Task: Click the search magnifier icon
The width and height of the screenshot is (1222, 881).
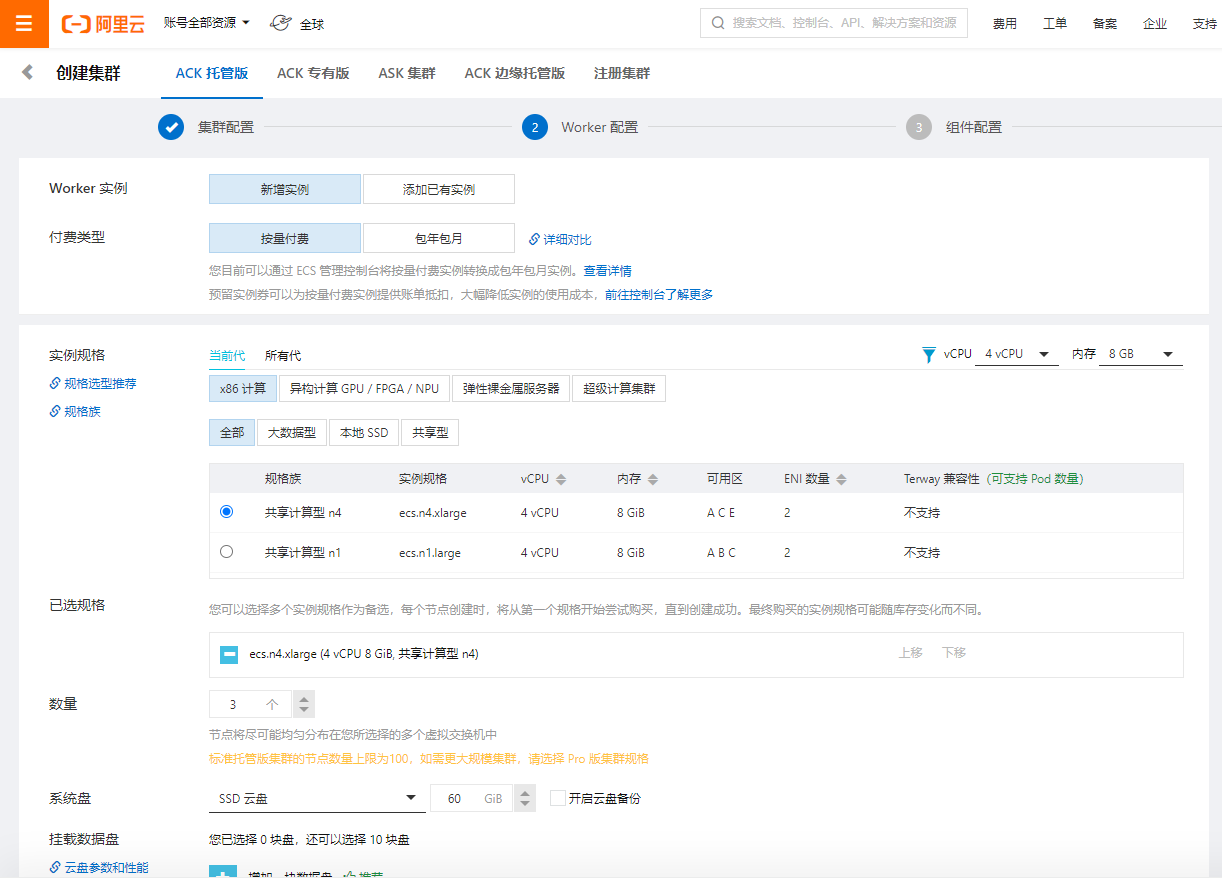Action: tap(718, 23)
